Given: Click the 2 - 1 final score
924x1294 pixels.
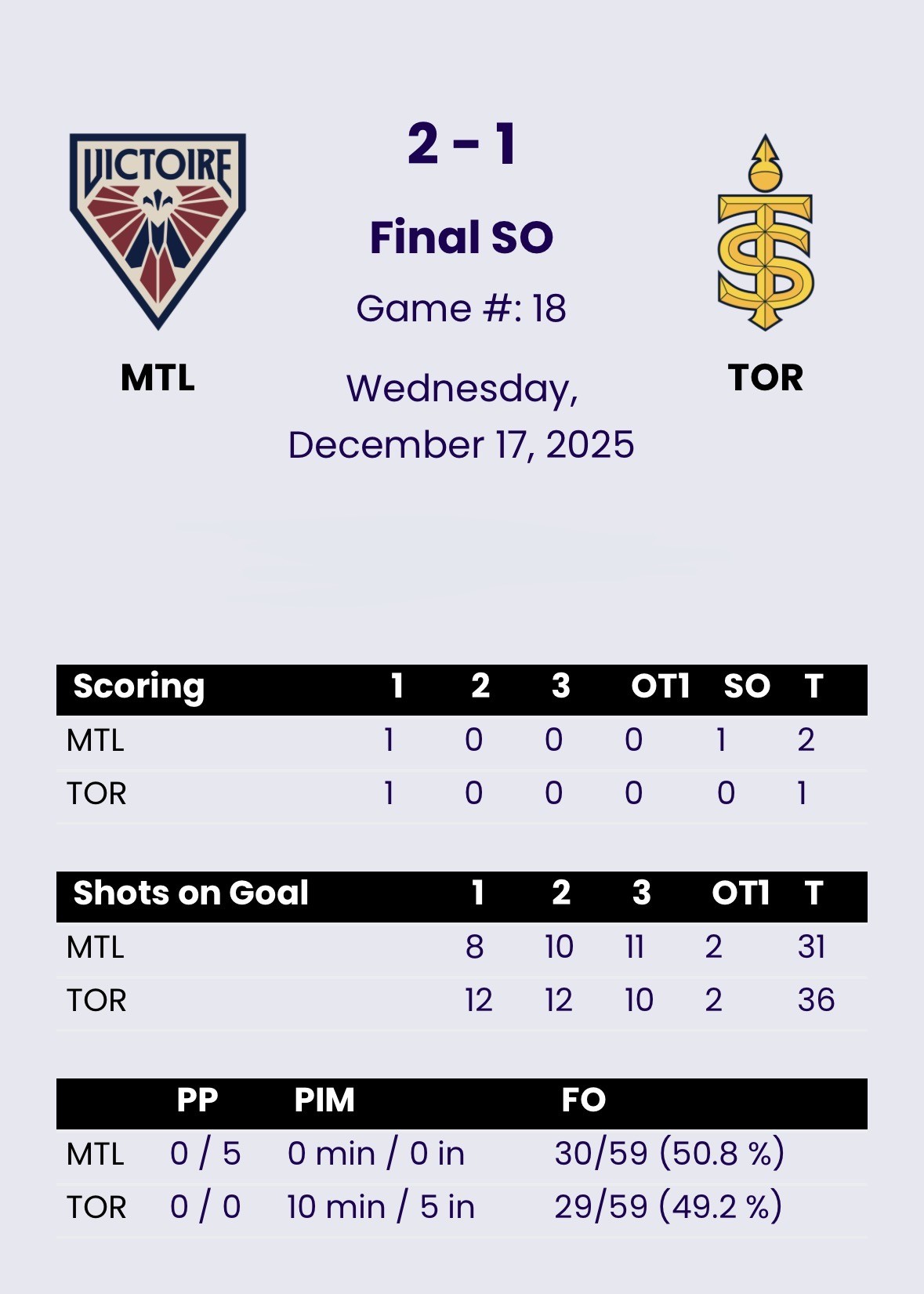Looking at the screenshot, I should (462, 144).
